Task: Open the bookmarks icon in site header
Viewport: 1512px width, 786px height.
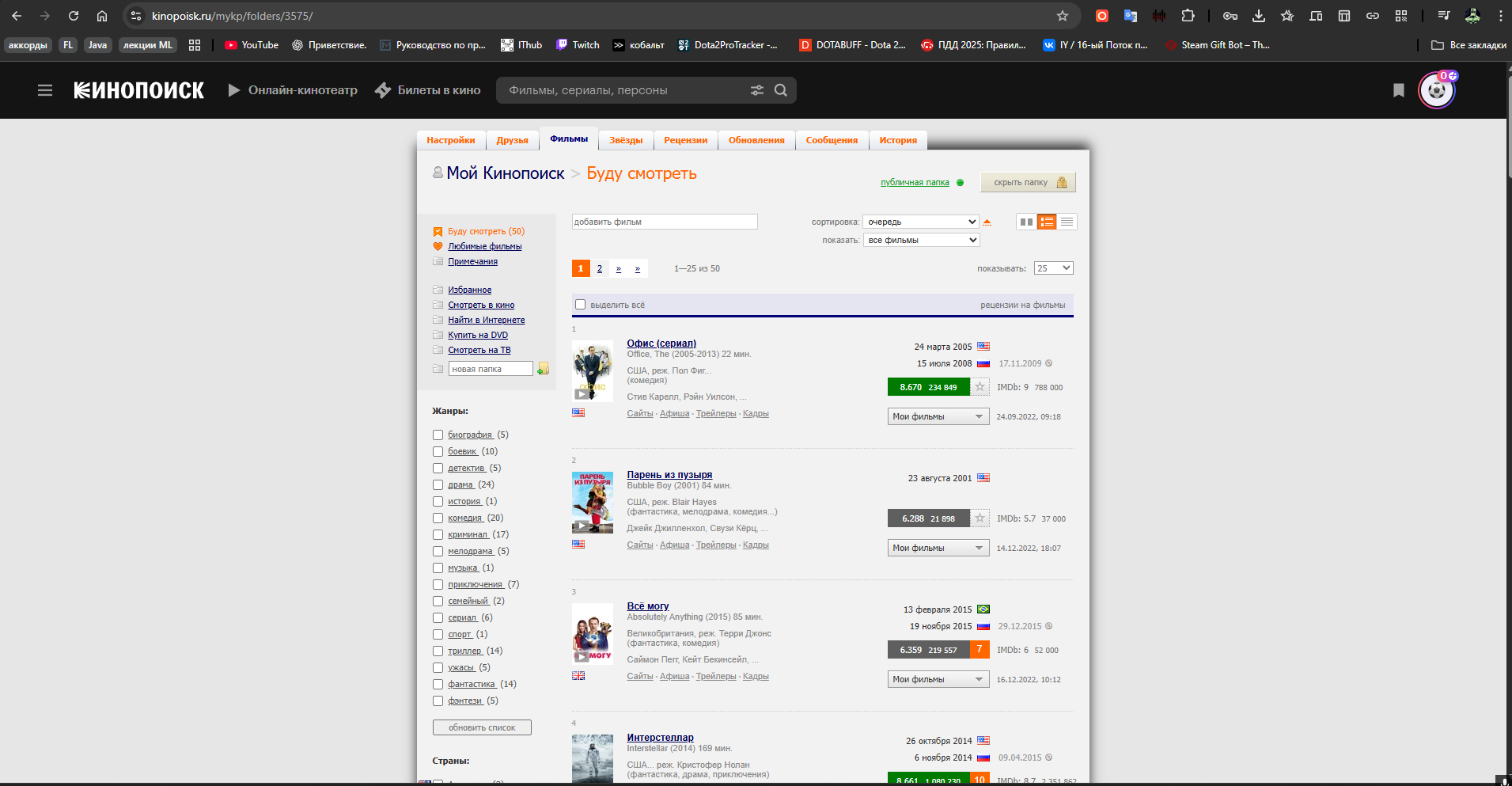Action: pyautogui.click(x=1399, y=90)
